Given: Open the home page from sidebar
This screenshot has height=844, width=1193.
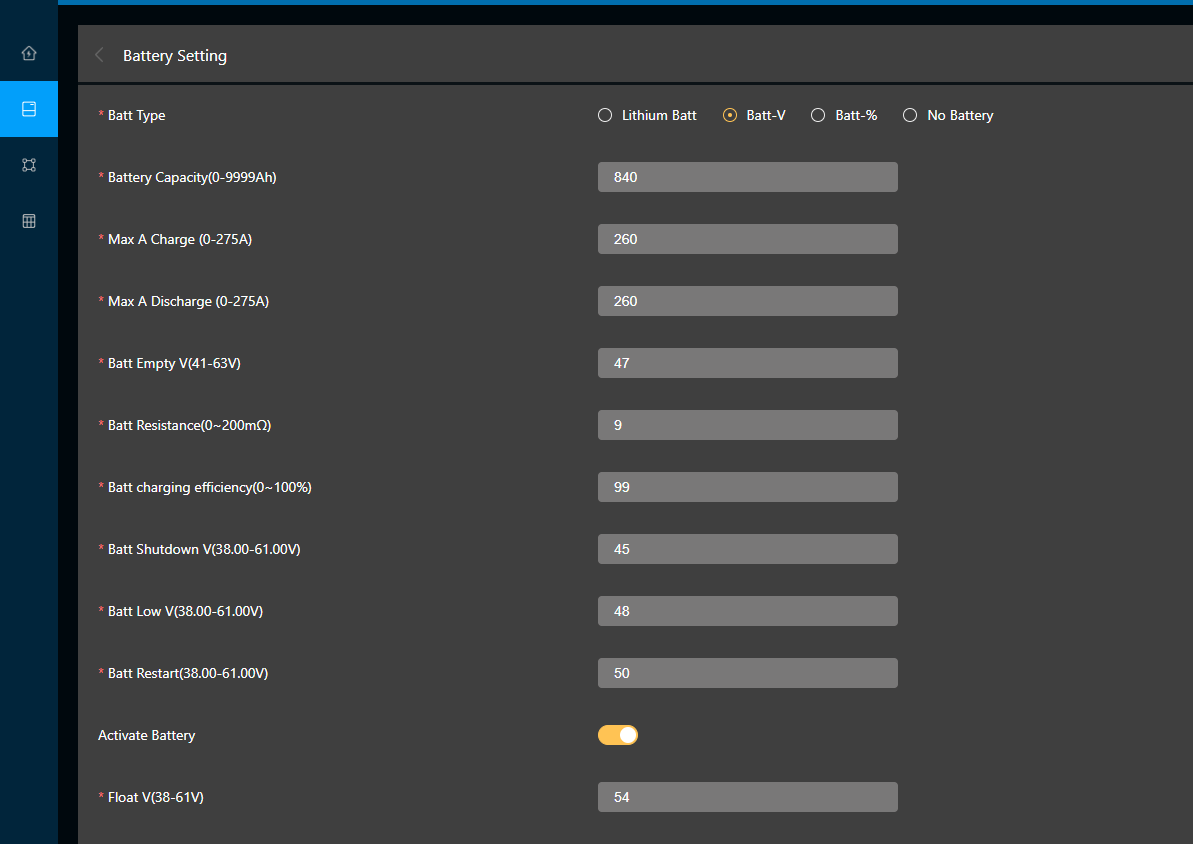Looking at the screenshot, I should tap(29, 53).
